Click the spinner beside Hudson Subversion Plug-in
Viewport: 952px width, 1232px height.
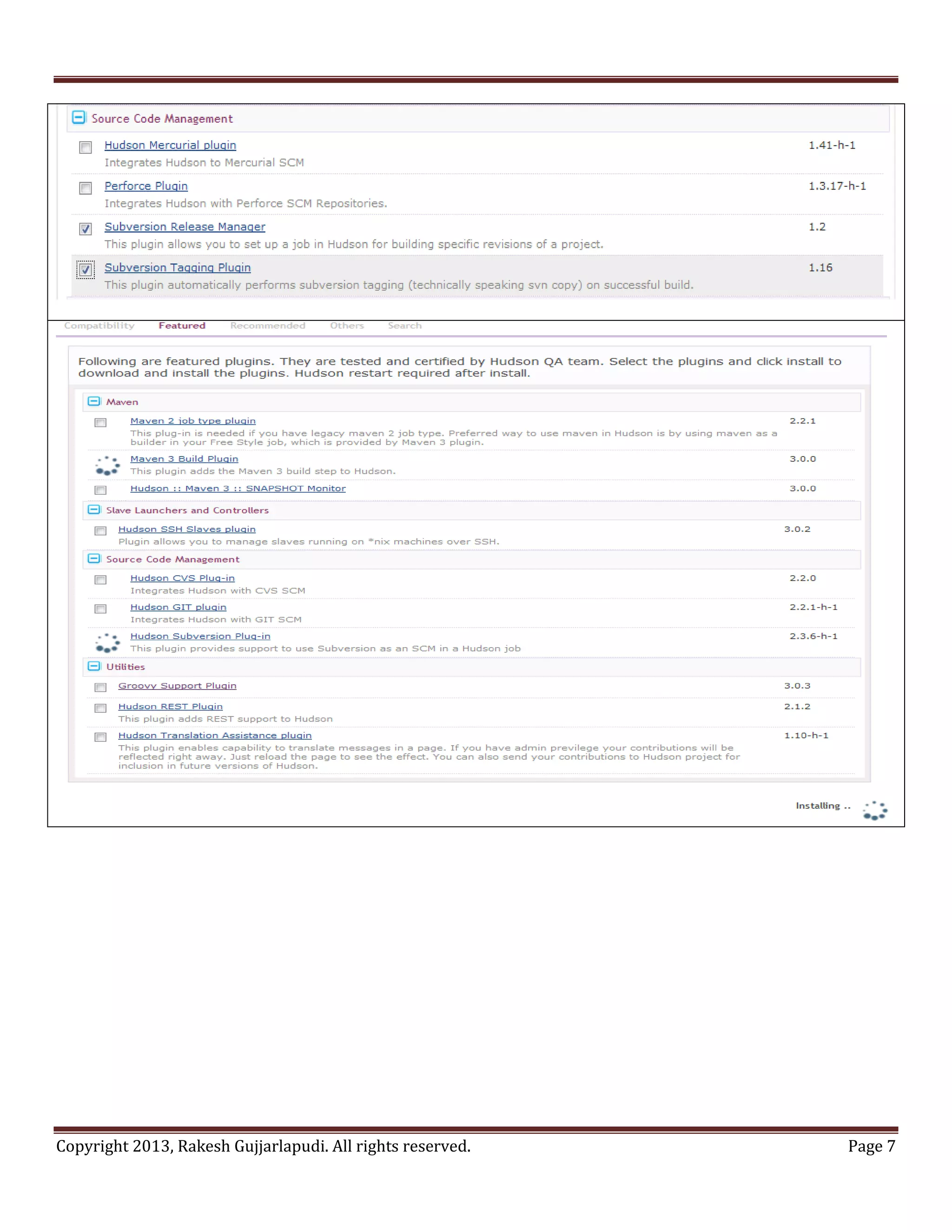(x=107, y=642)
